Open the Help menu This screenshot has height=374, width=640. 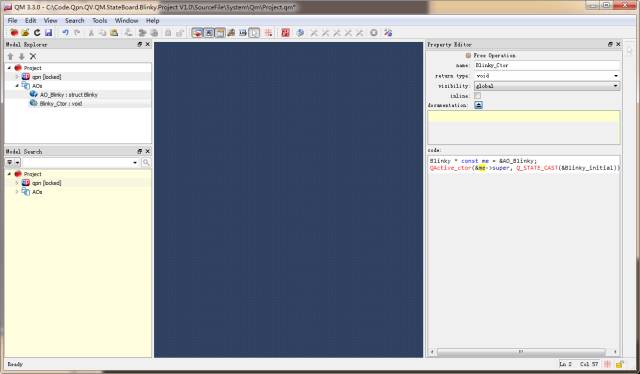[x=152, y=20]
